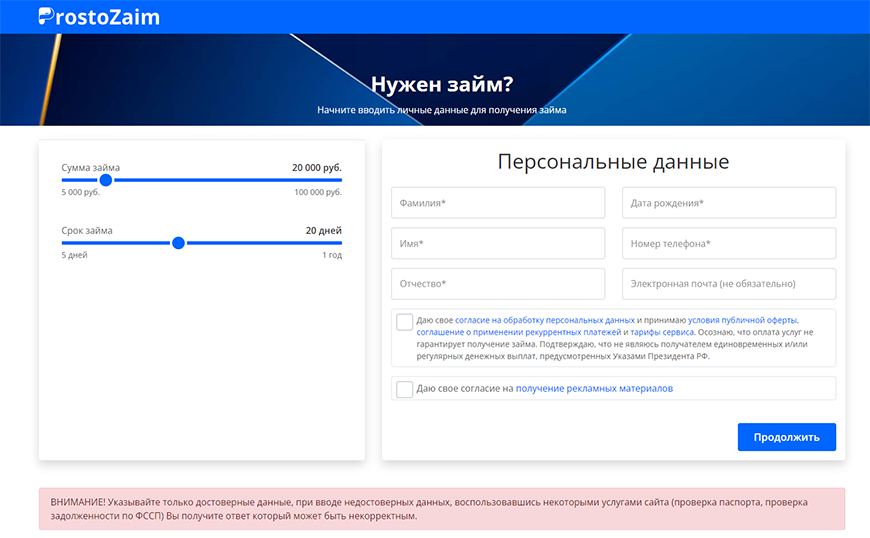The image size is (870, 538).
Task: Focus the Номер телефона field
Action: point(728,244)
